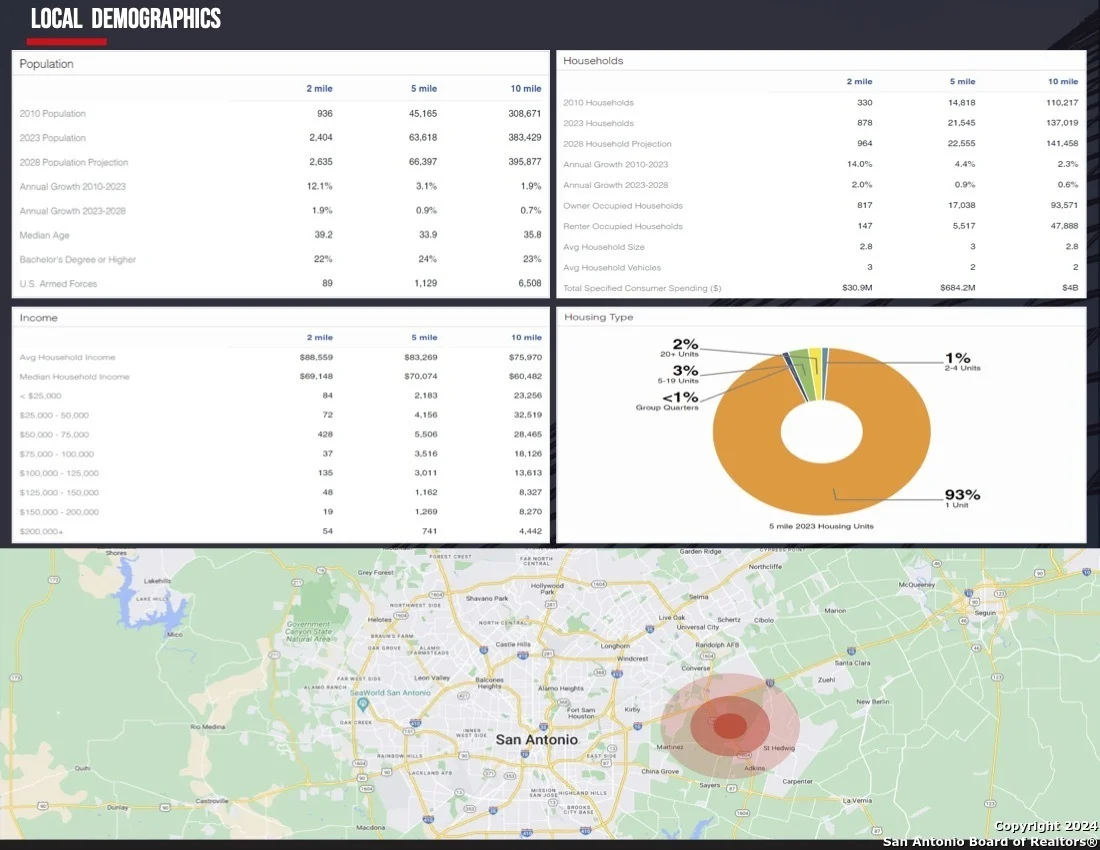Click the Renter Occupied Households value 147
The width and height of the screenshot is (1100, 850).
click(x=865, y=226)
